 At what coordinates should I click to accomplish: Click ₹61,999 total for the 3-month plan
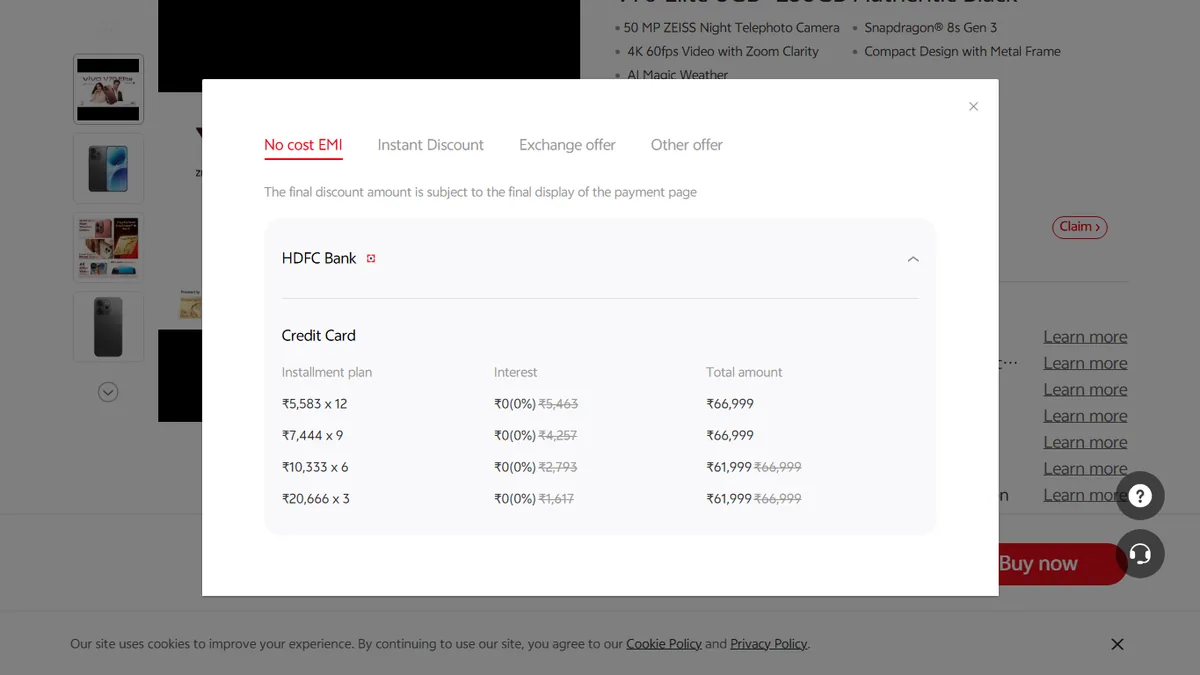click(x=729, y=498)
